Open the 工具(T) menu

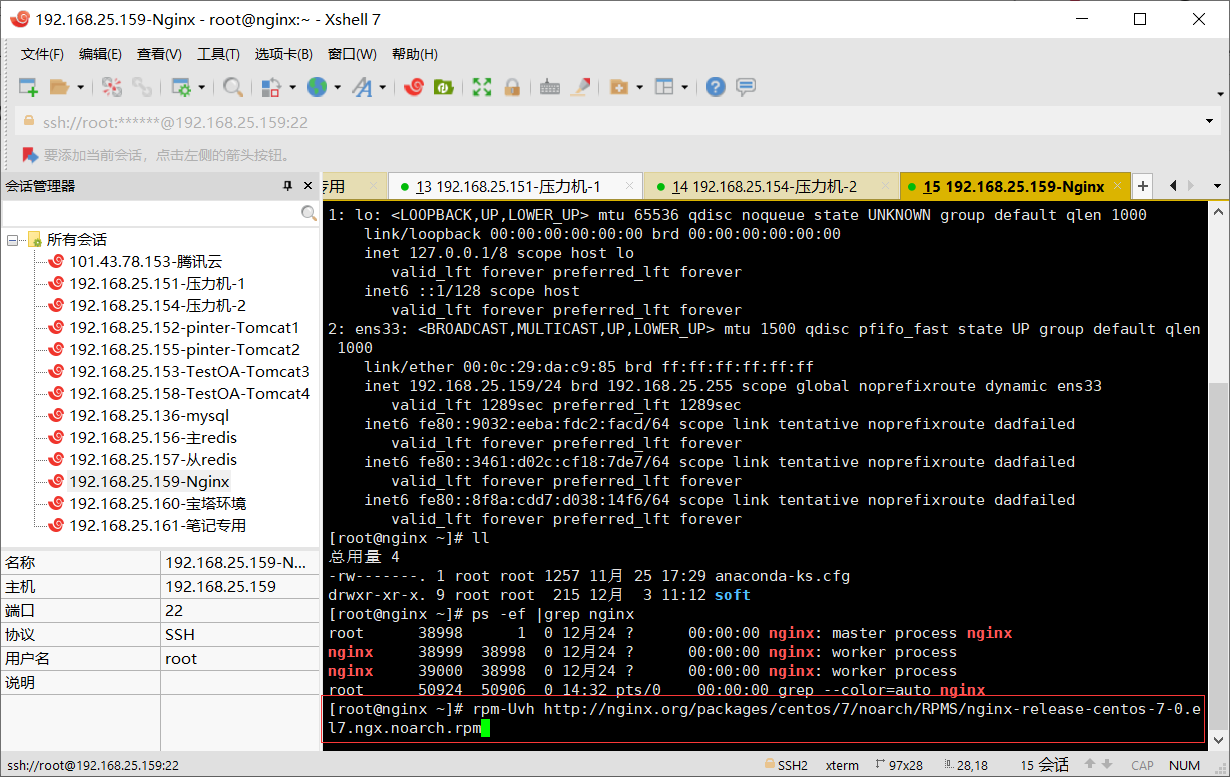[x=218, y=54]
